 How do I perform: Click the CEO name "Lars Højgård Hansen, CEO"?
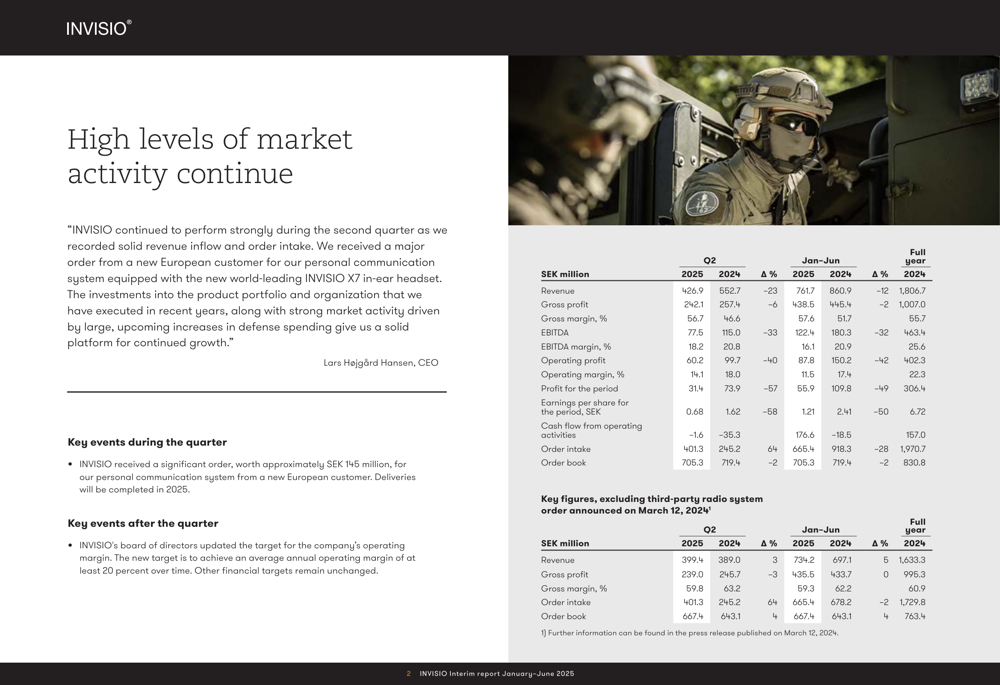point(381,363)
